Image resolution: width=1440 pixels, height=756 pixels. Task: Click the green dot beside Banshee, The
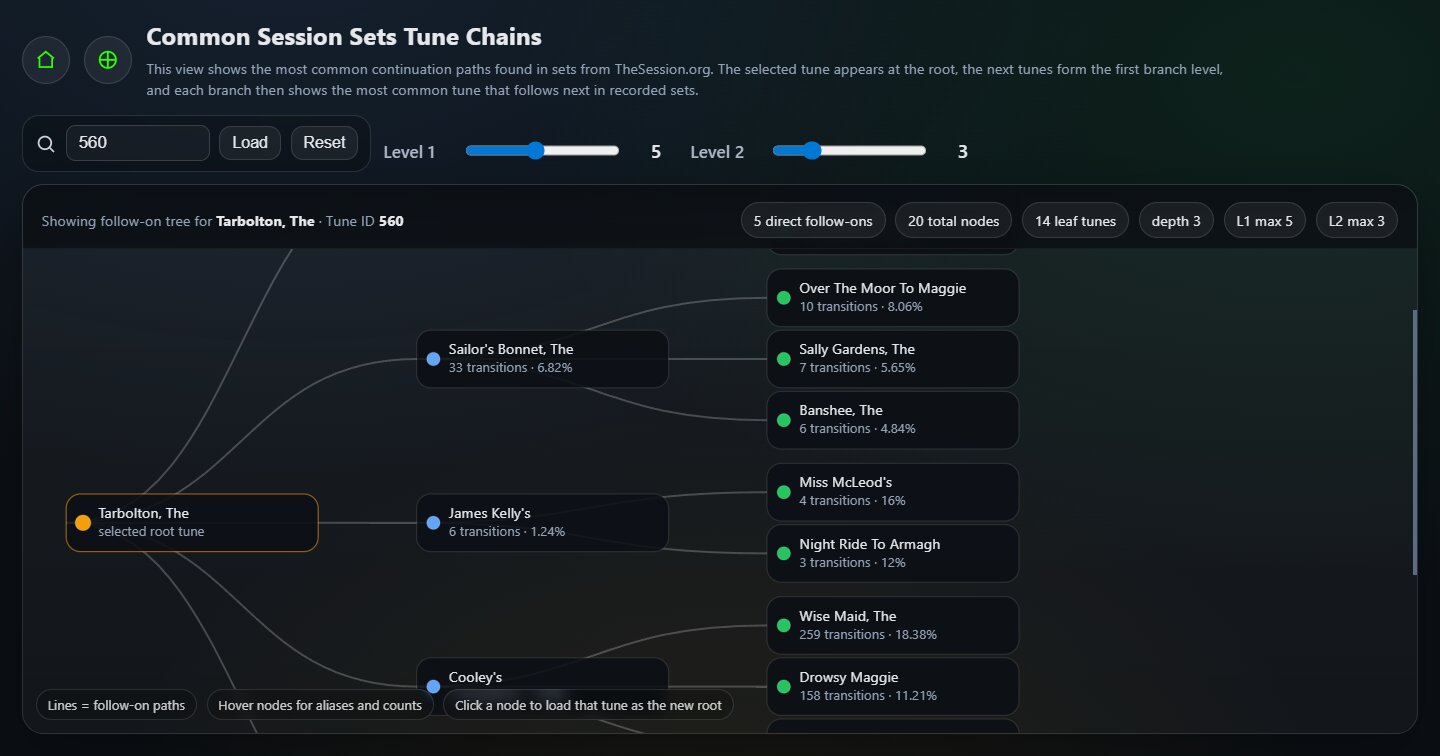[783, 420]
